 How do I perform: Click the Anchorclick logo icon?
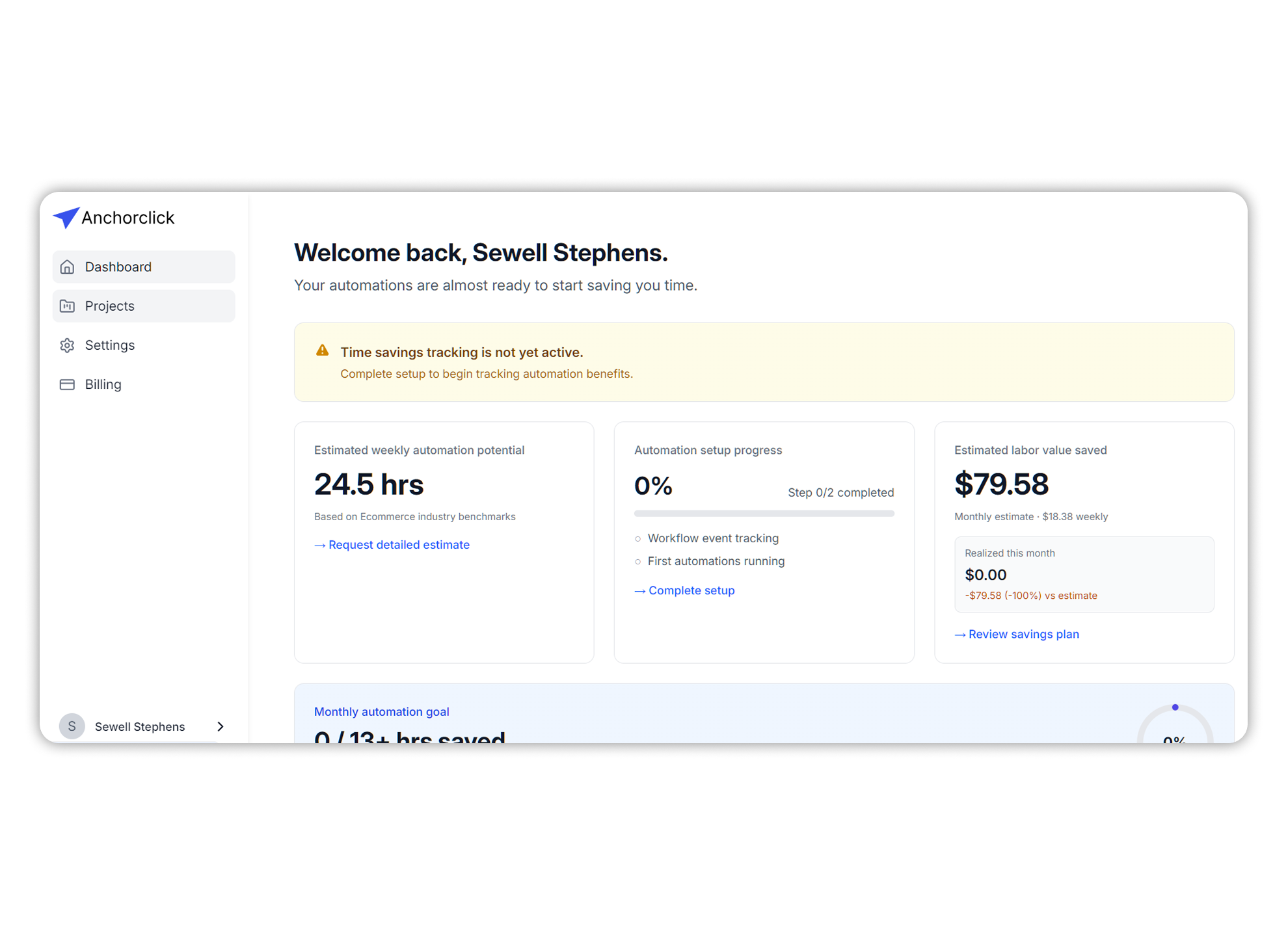[66, 218]
